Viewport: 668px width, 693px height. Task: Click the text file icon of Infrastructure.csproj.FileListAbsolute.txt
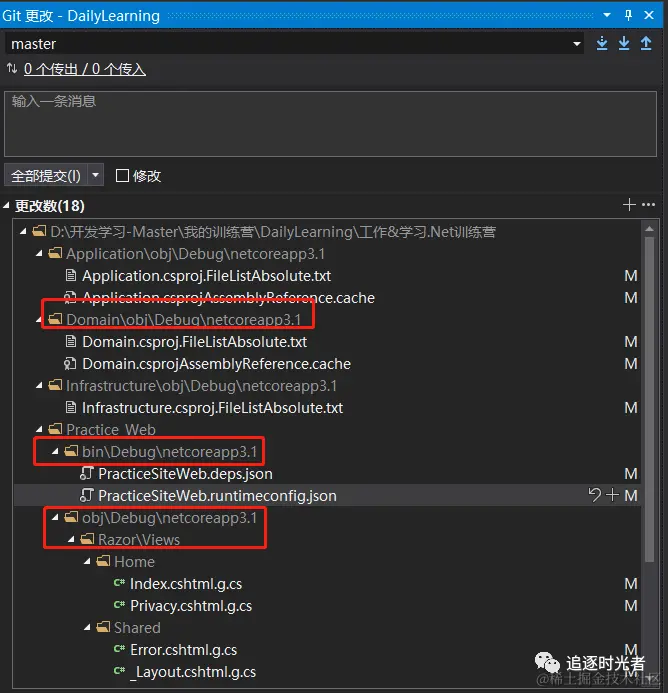coord(71,407)
